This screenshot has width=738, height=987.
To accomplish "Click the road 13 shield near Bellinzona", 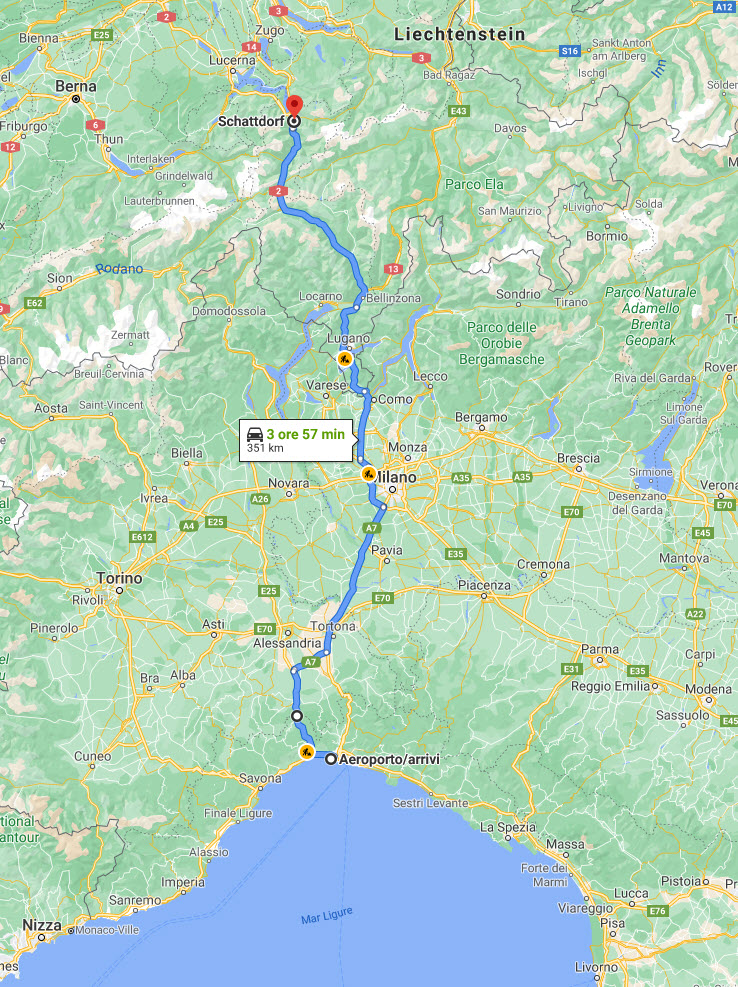I will point(393,269).
